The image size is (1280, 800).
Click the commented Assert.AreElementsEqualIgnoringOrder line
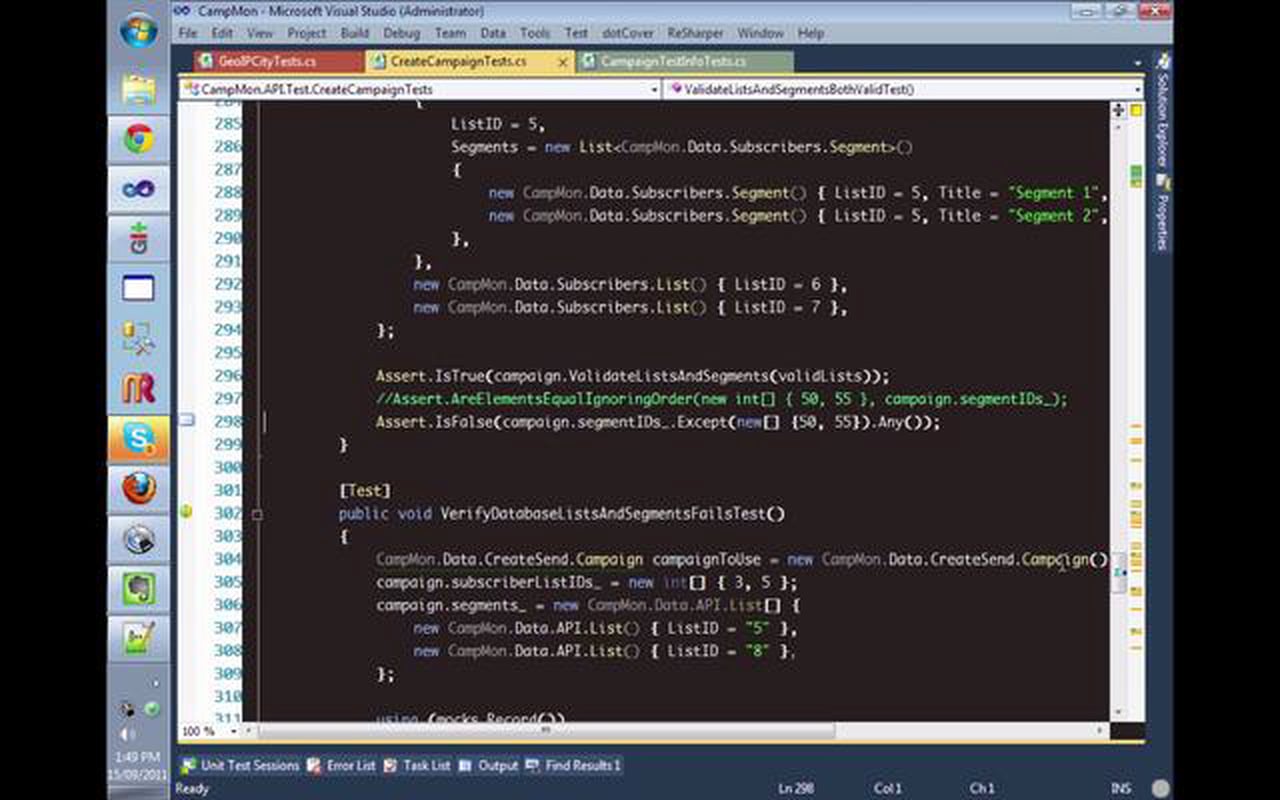[x=722, y=399]
